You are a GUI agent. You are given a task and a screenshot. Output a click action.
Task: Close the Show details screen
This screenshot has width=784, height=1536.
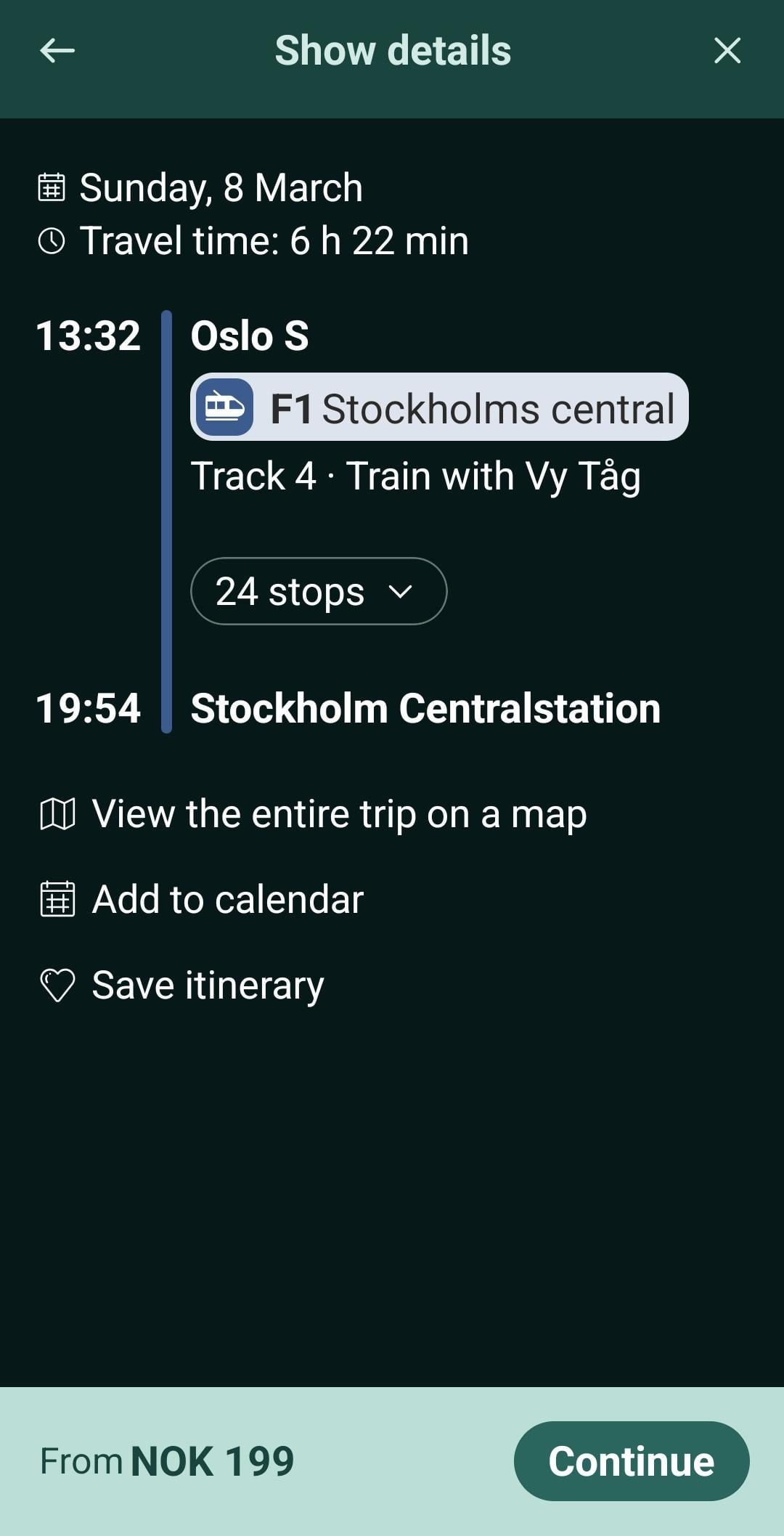pos(727,51)
